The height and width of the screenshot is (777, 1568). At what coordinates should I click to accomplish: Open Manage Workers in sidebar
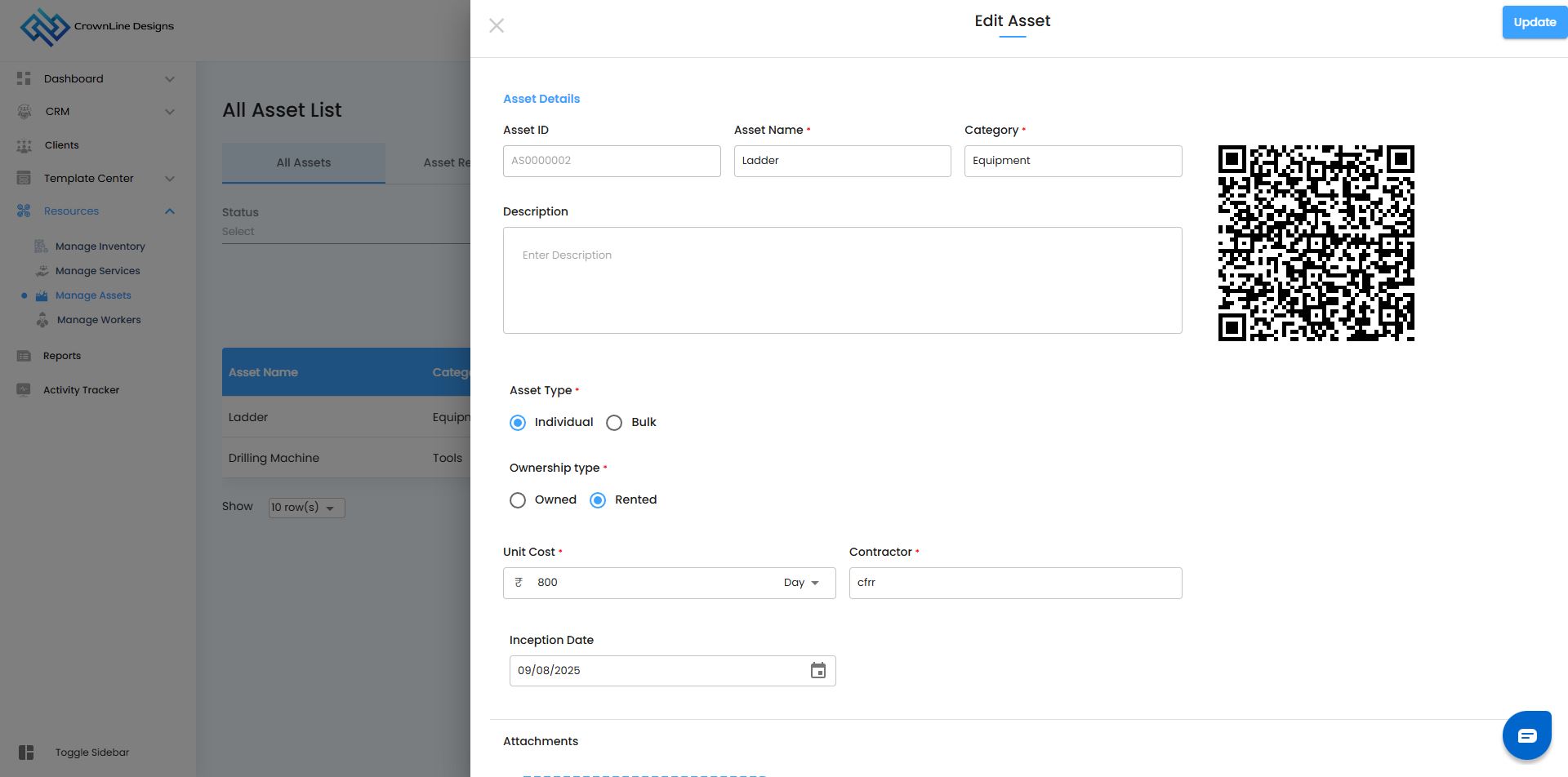(x=99, y=320)
